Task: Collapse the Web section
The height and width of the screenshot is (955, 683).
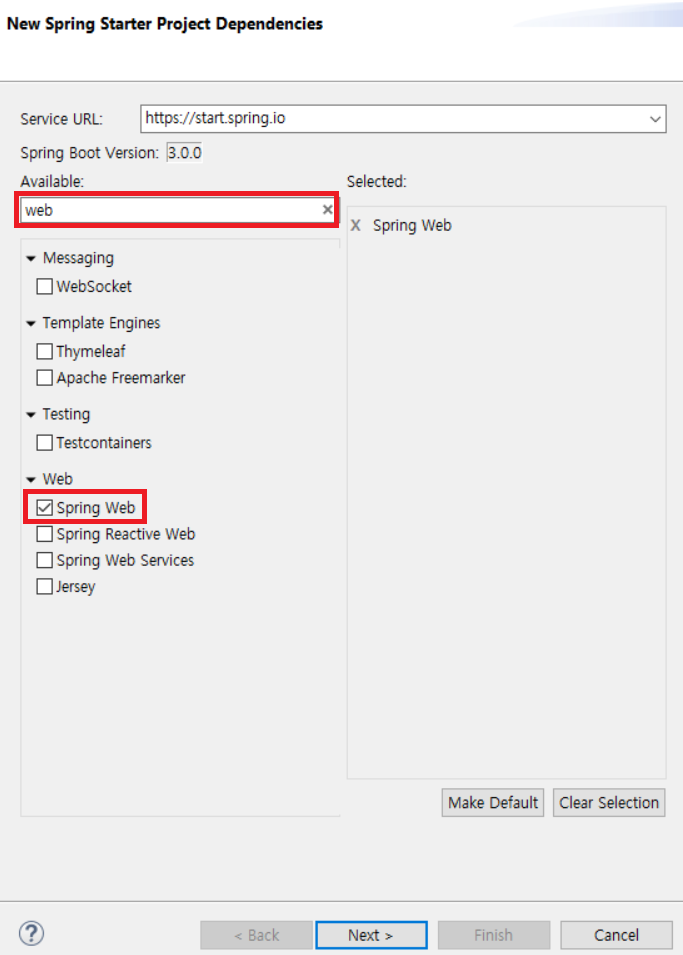Action: pyautogui.click(x=31, y=479)
